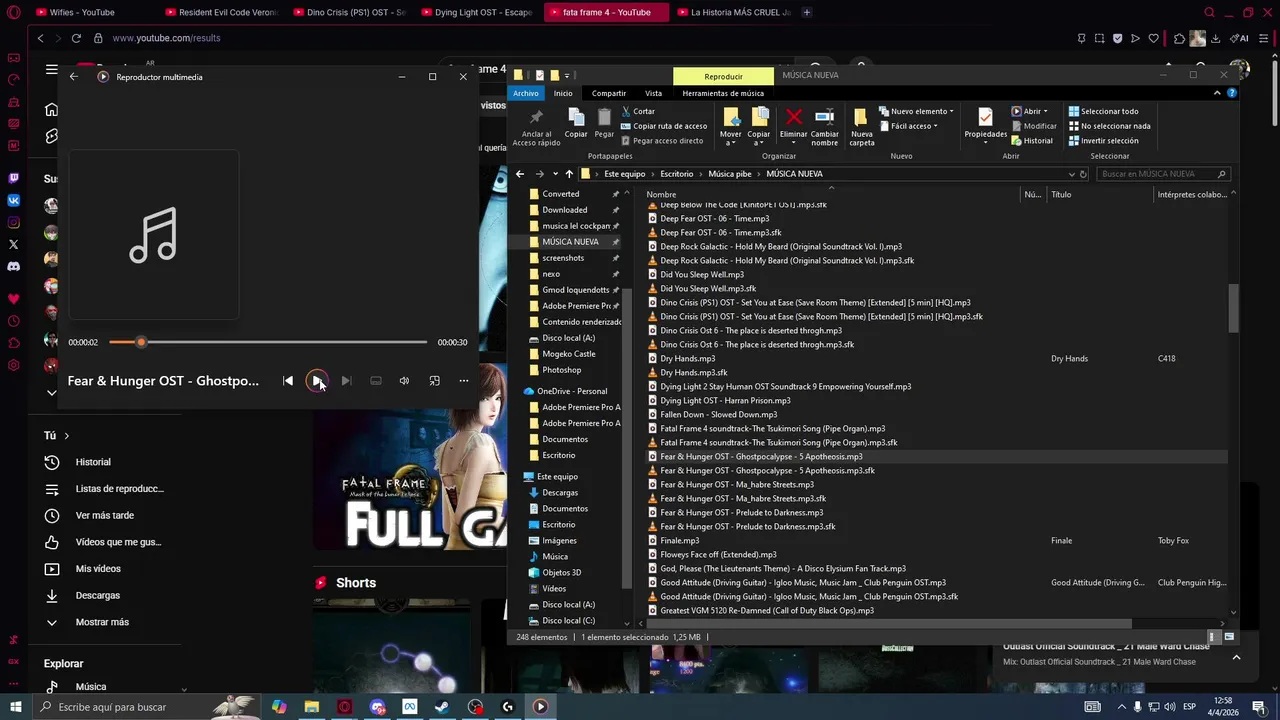Mute volume in the media player

pyautogui.click(x=404, y=381)
